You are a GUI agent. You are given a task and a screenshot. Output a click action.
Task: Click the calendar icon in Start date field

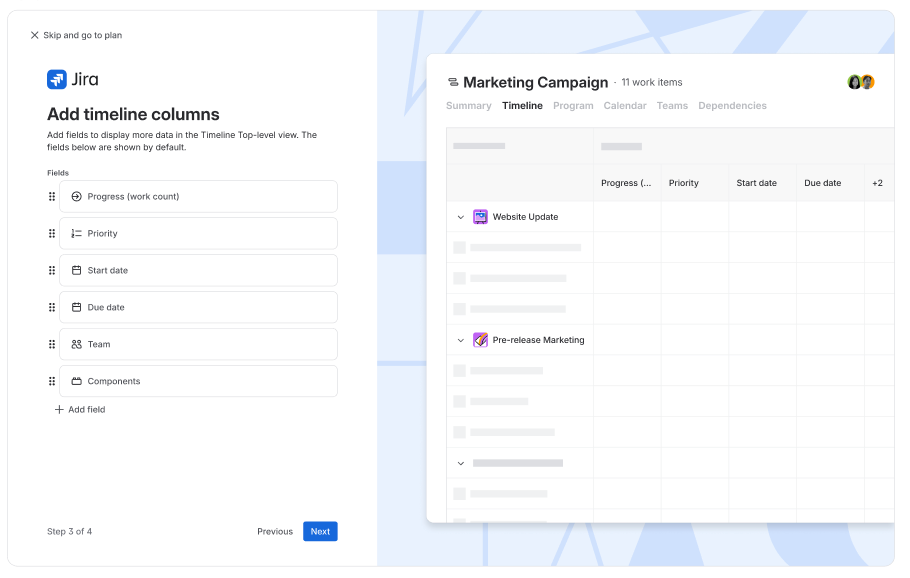76,270
